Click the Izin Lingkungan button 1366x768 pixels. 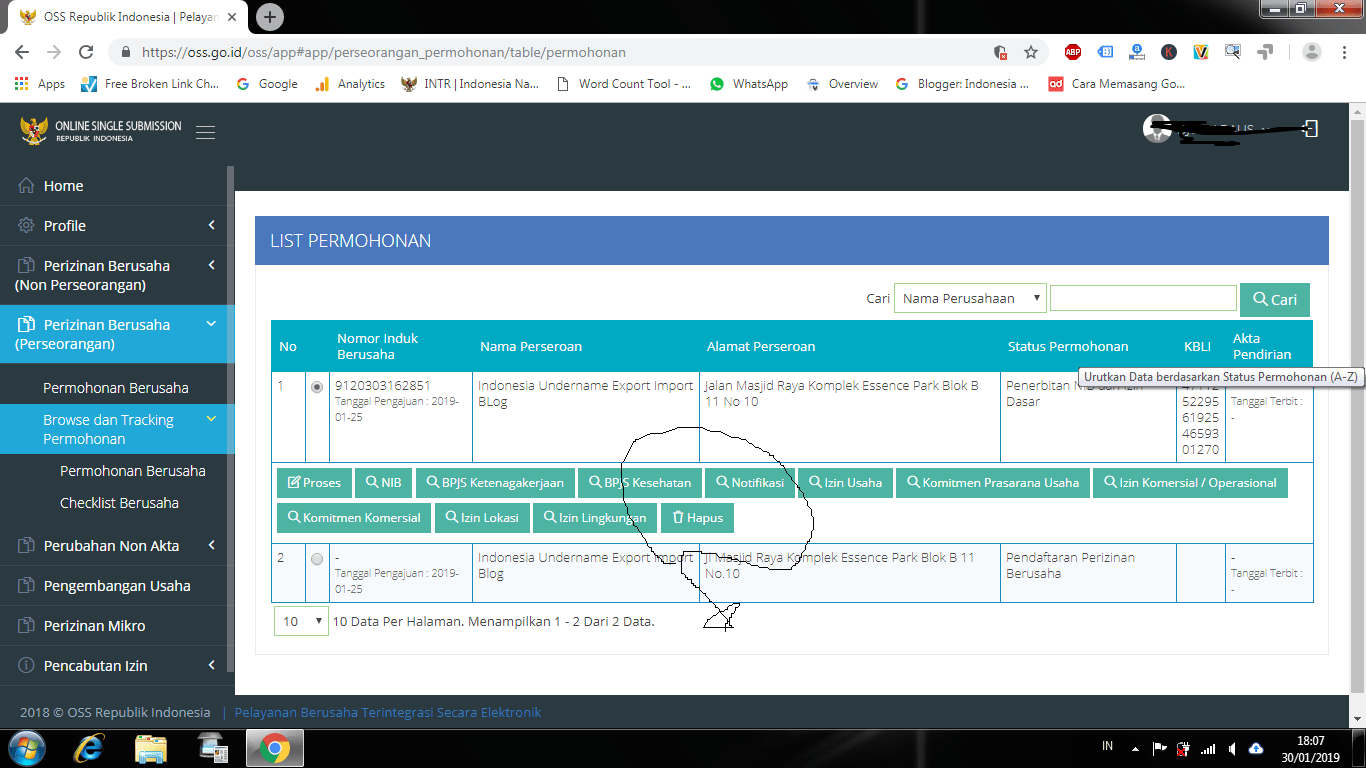[x=595, y=517]
